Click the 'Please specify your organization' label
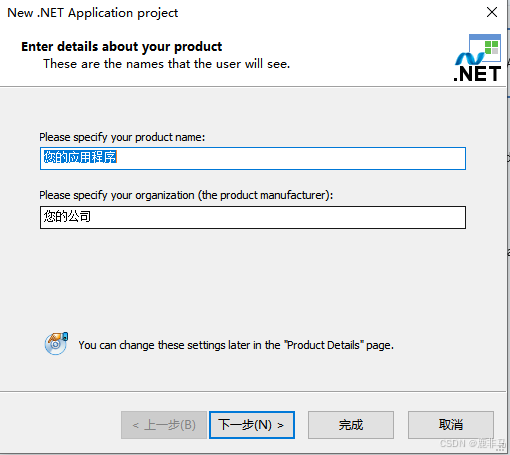510x455 pixels. click(186, 195)
